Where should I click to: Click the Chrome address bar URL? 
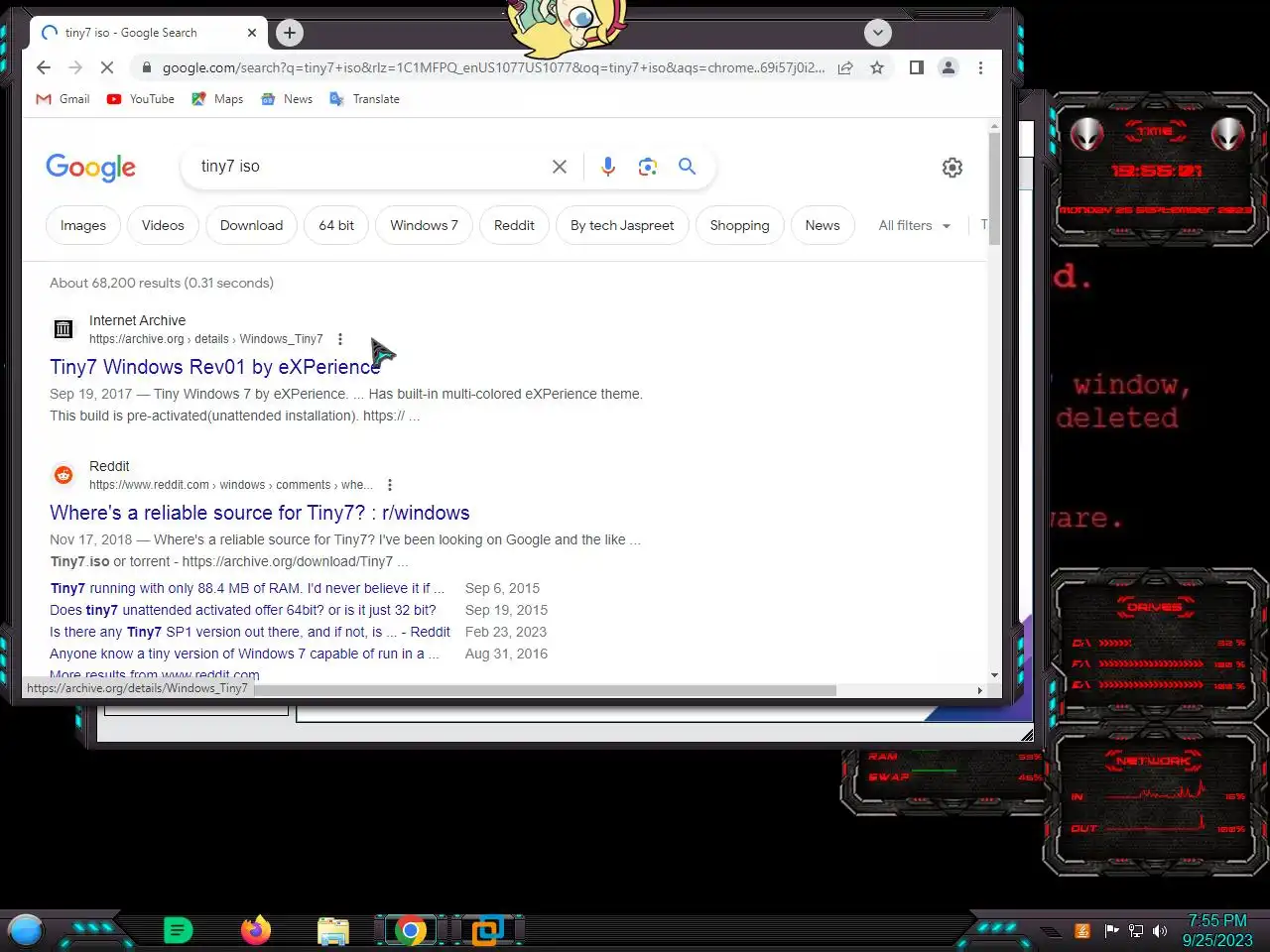(x=493, y=67)
